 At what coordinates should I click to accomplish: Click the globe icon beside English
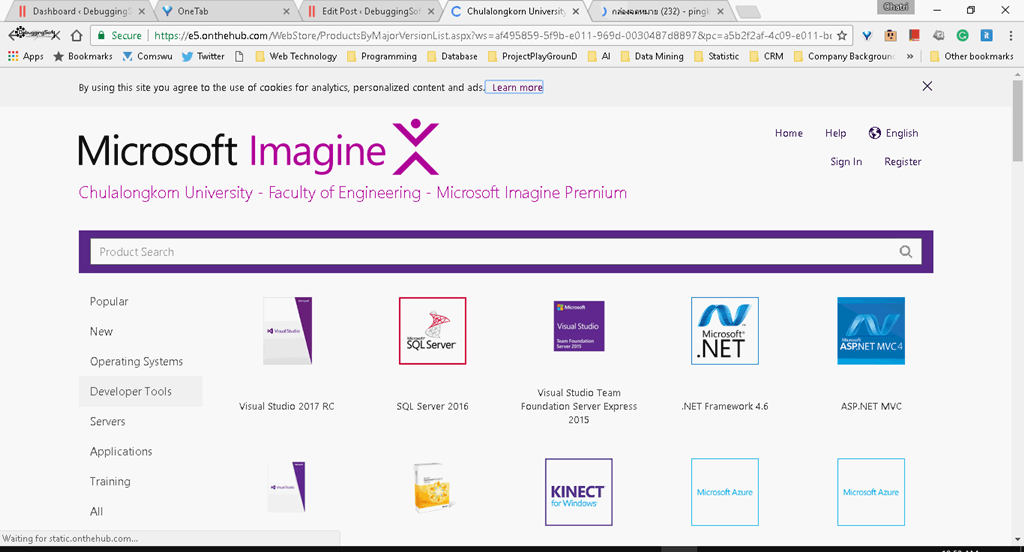[874, 133]
